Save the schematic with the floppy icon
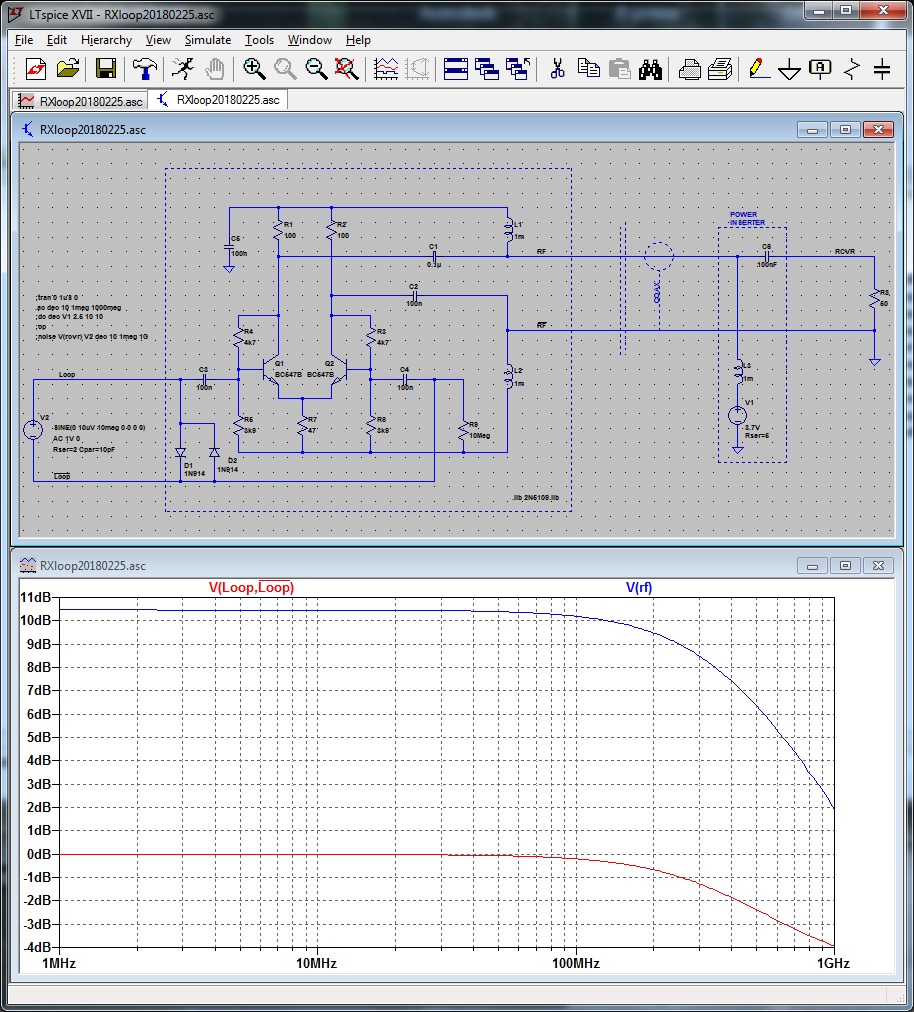 tap(106, 69)
